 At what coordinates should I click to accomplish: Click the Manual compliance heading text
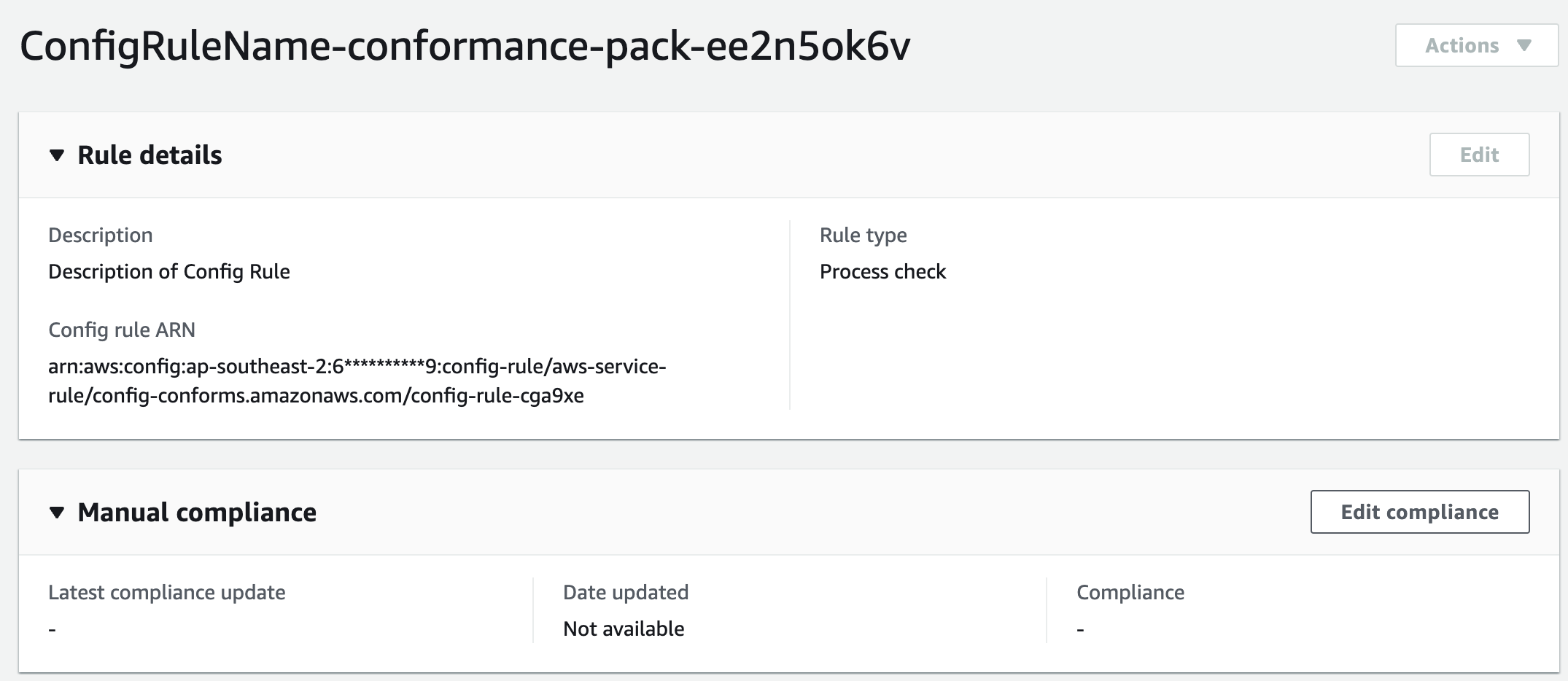point(197,513)
